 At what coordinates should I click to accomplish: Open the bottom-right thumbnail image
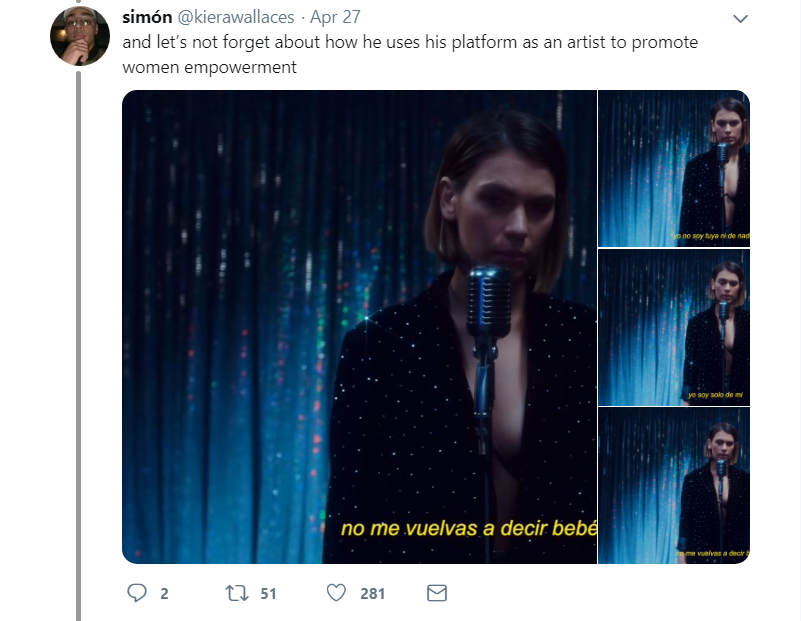click(673, 485)
